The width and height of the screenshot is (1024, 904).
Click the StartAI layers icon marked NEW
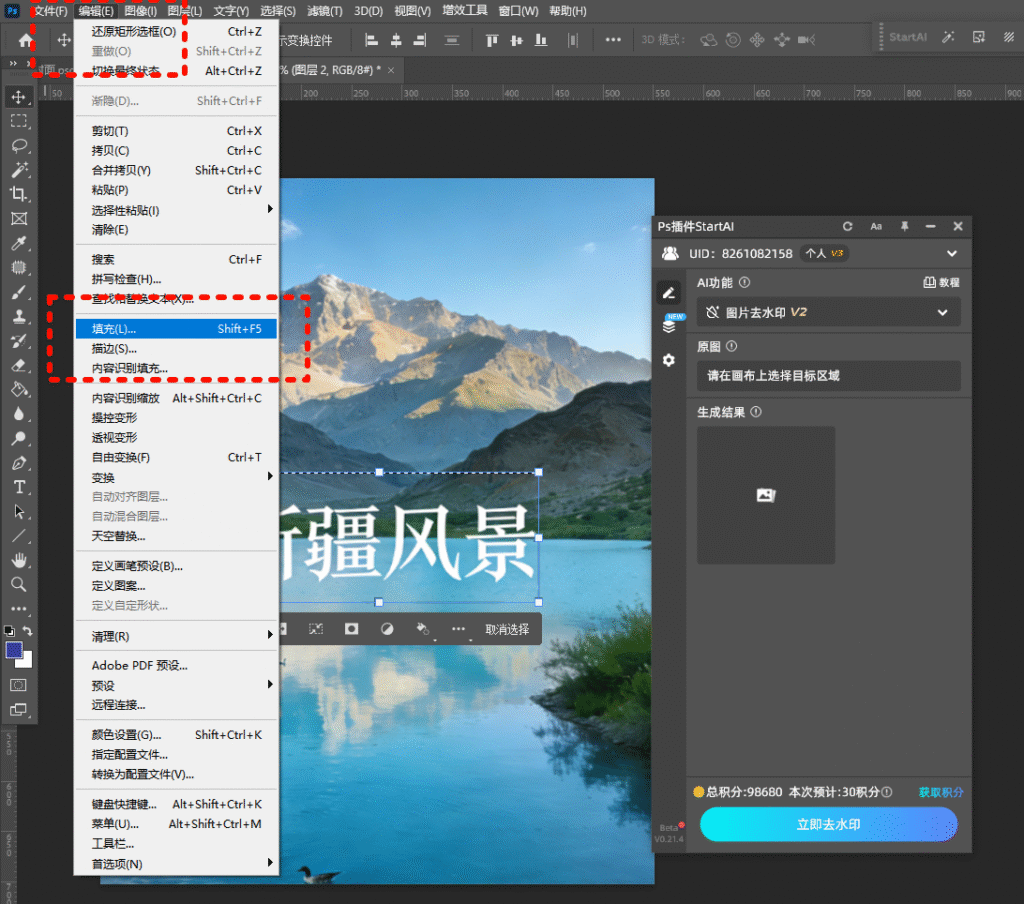pyautogui.click(x=669, y=326)
